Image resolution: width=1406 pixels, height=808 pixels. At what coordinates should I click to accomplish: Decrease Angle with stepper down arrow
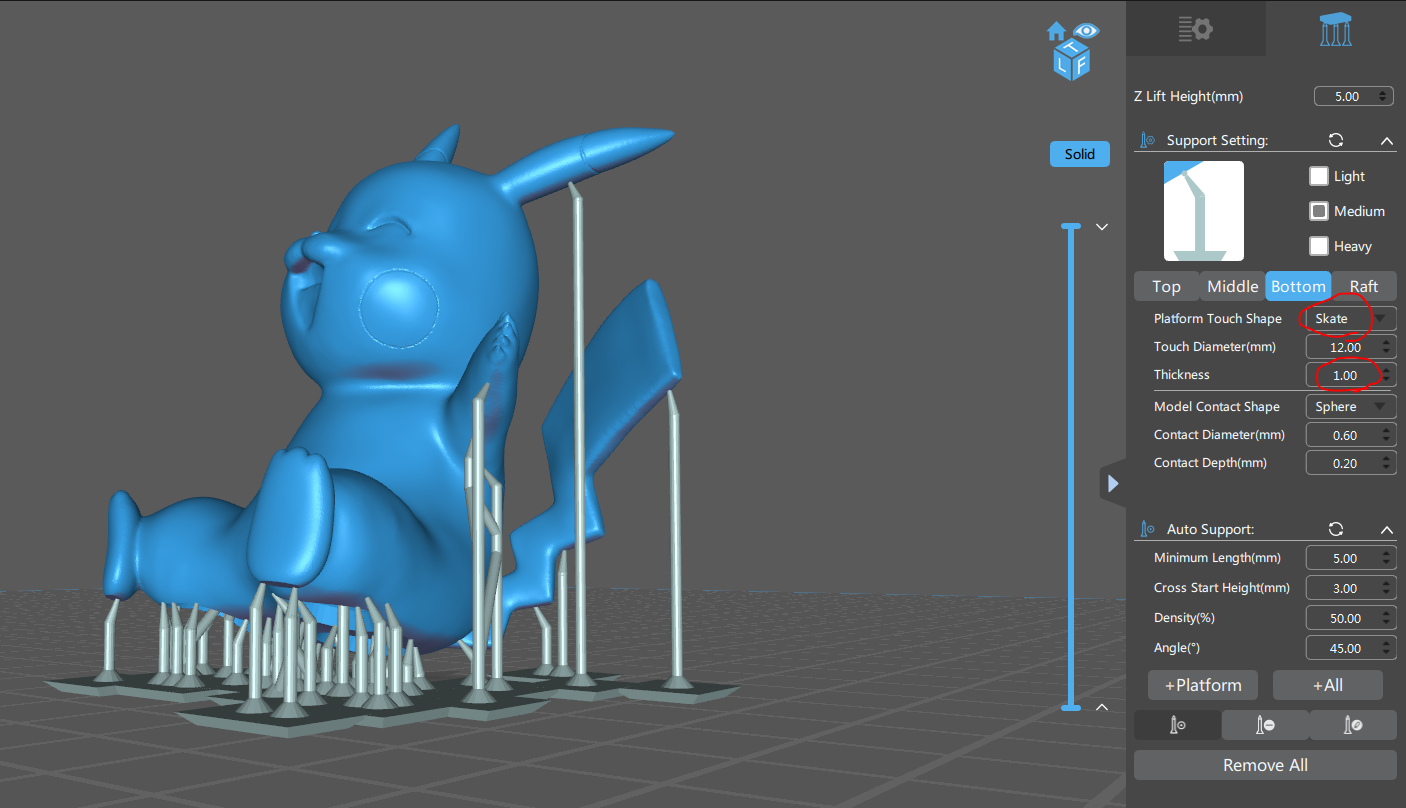coord(1387,654)
